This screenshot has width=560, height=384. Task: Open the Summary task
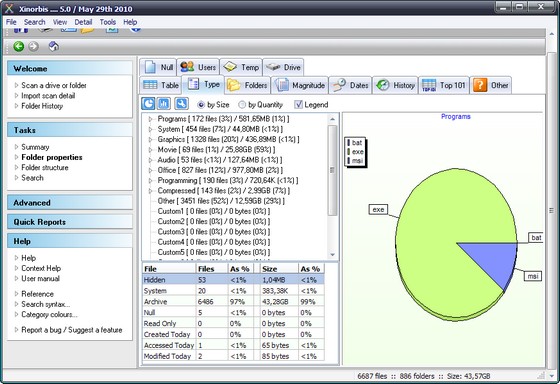click(x=35, y=147)
